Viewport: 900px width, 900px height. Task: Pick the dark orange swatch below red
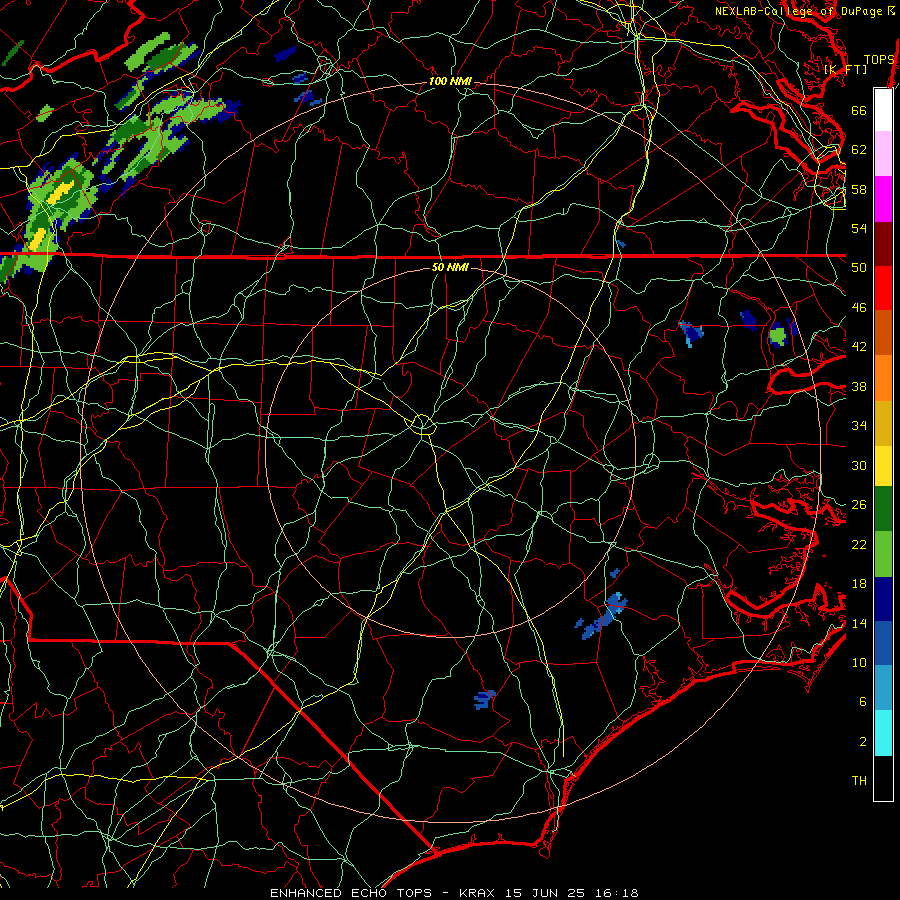click(883, 332)
